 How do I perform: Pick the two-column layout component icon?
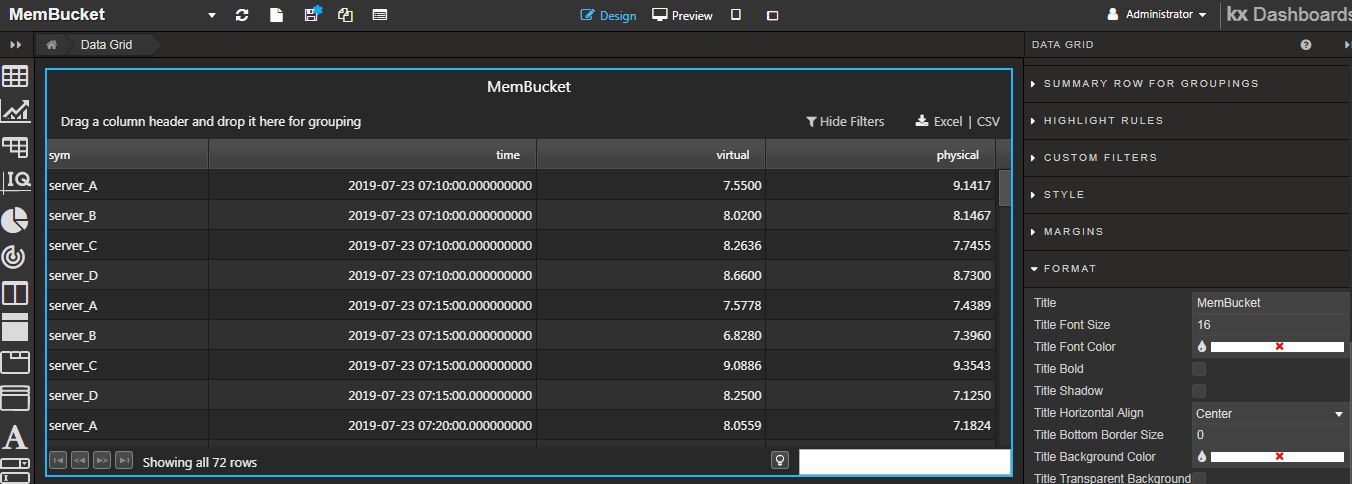pos(15,293)
